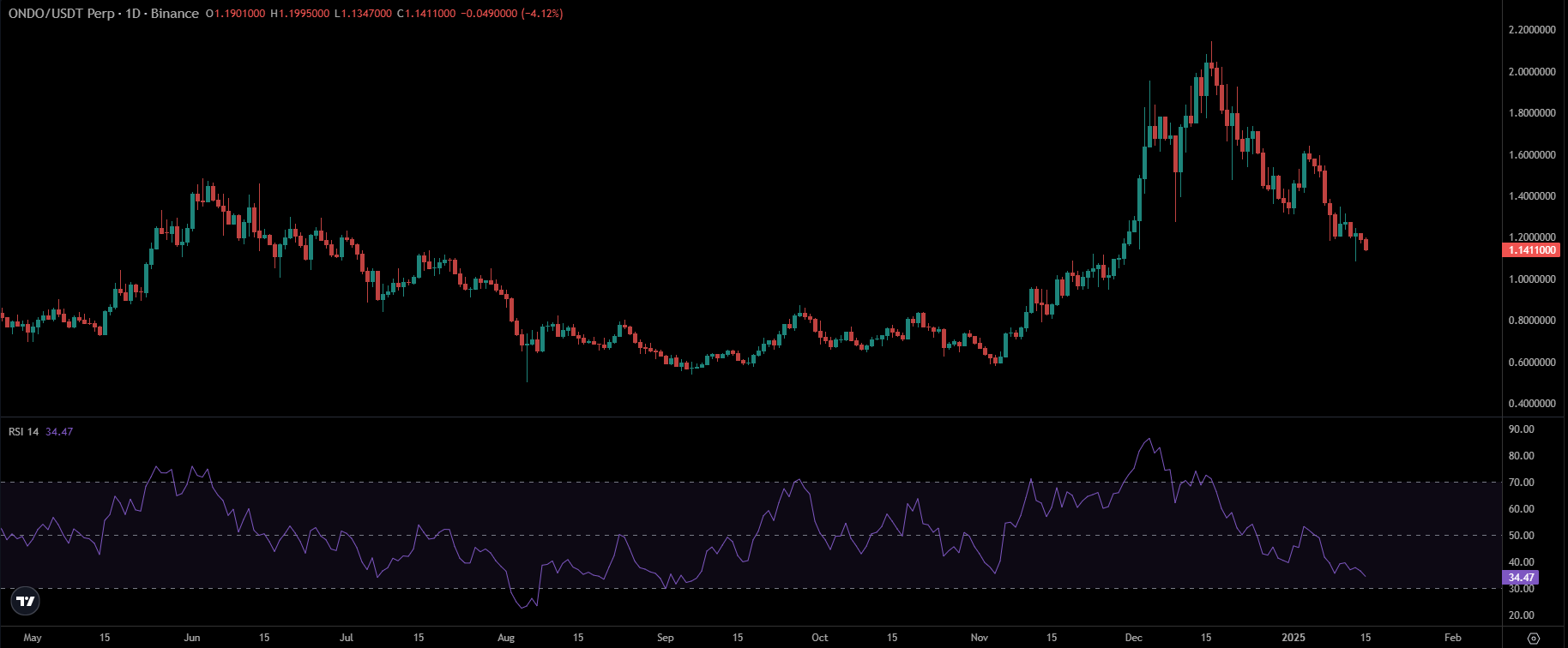1568x648 pixels.
Task: Click the 2.2000000 price axis label
Action: (1532, 30)
